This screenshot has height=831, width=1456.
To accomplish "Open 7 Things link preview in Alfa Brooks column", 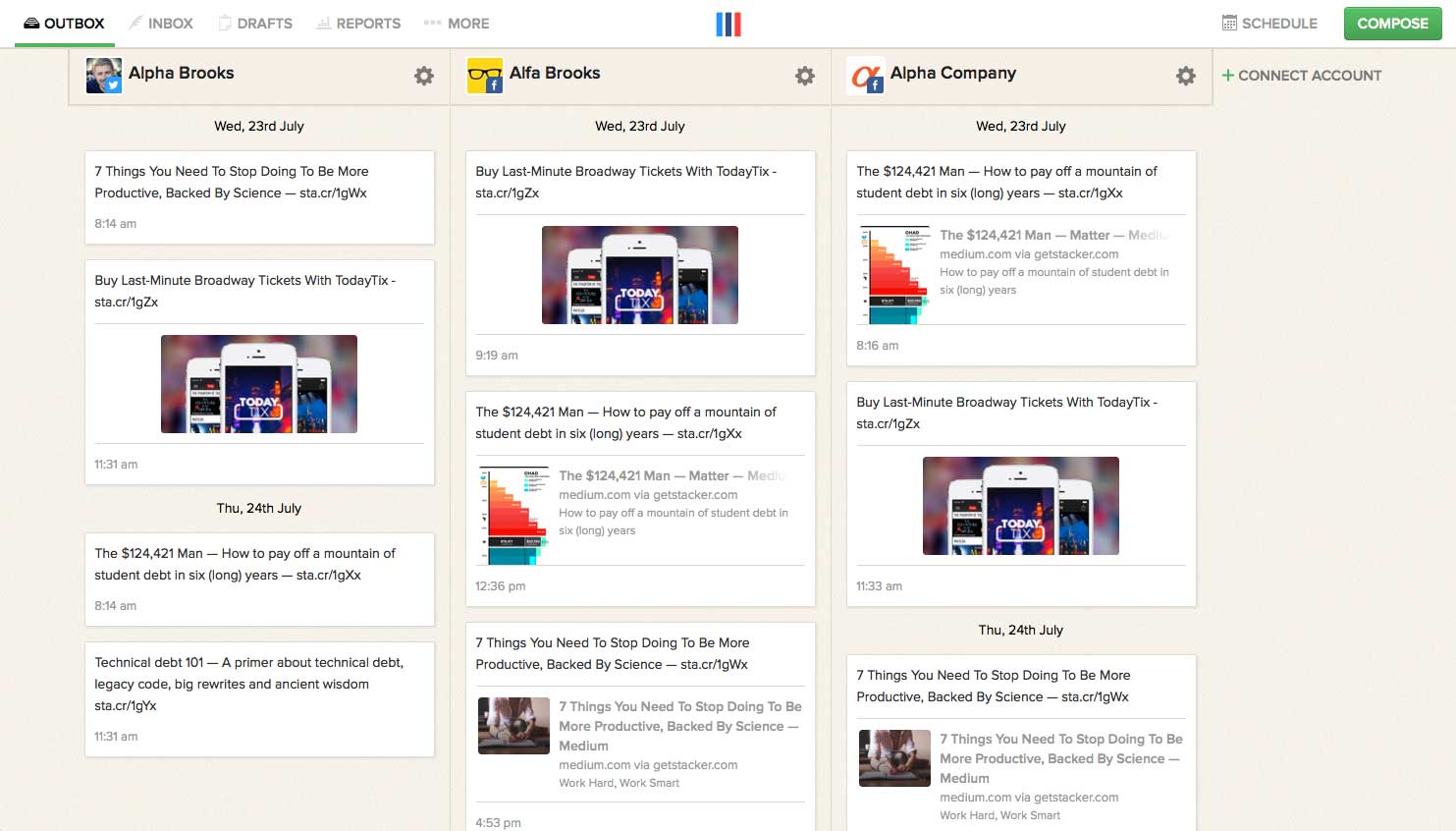I will pyautogui.click(x=639, y=743).
